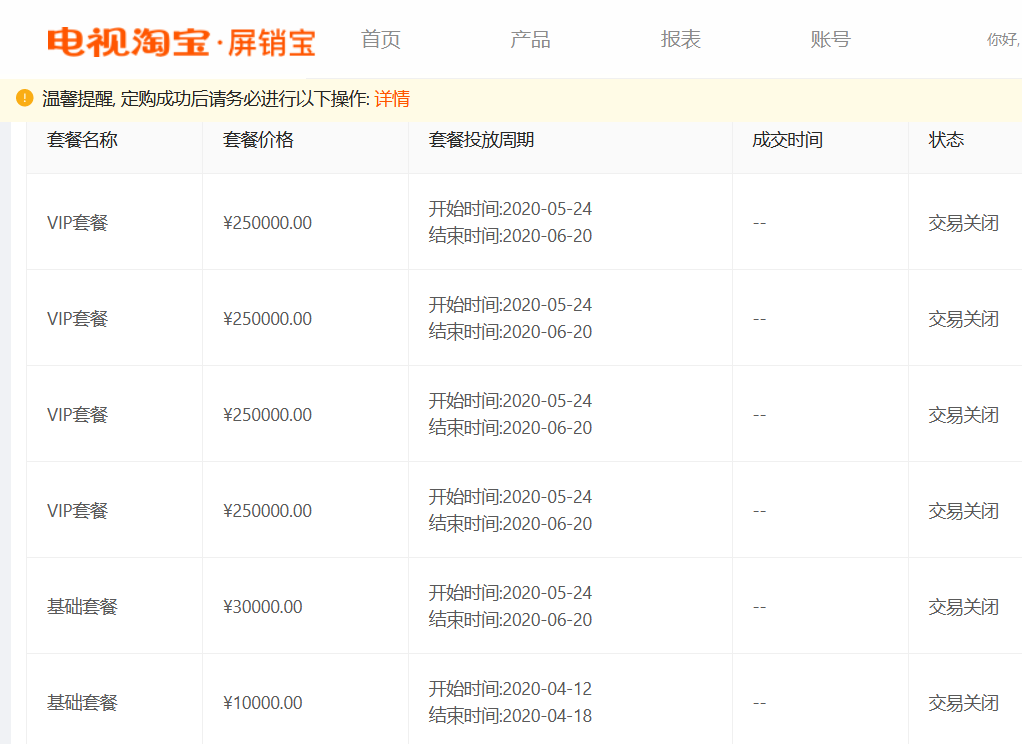Open the 账号 menu

tap(830, 39)
